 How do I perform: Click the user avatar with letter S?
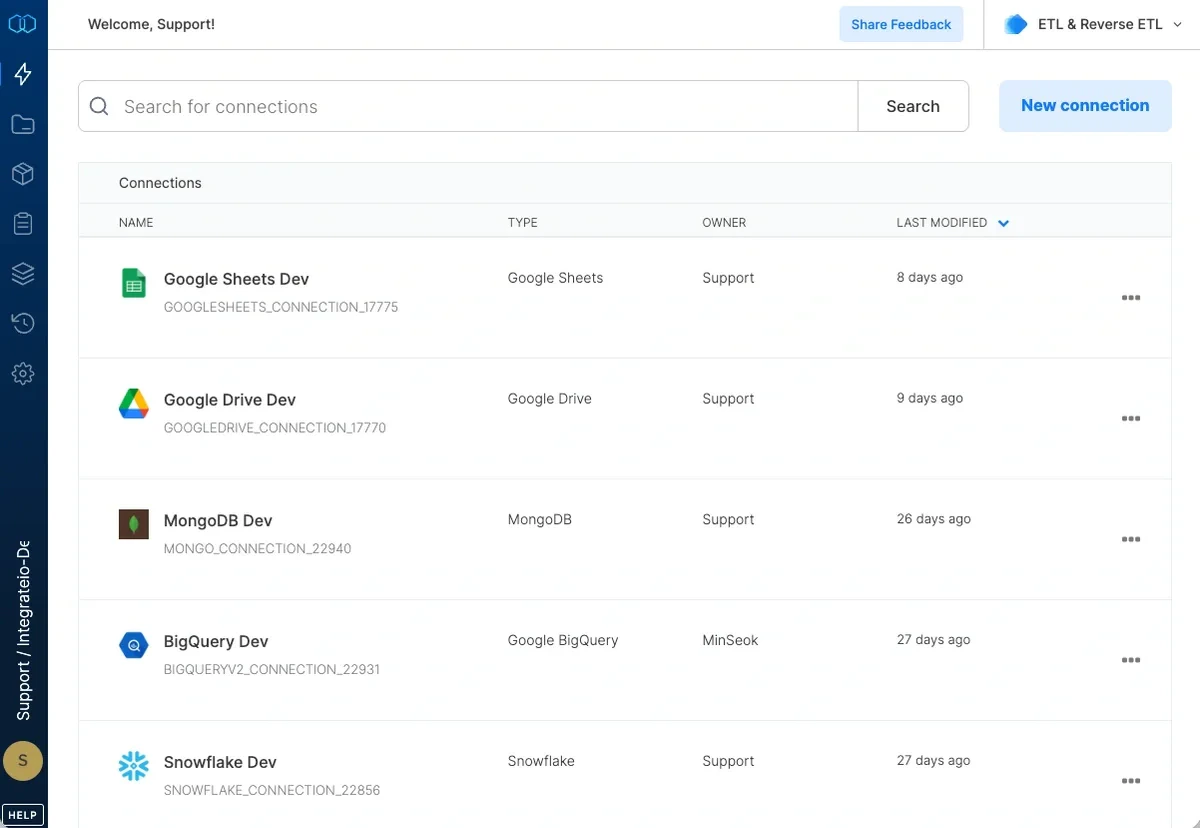tap(23, 761)
